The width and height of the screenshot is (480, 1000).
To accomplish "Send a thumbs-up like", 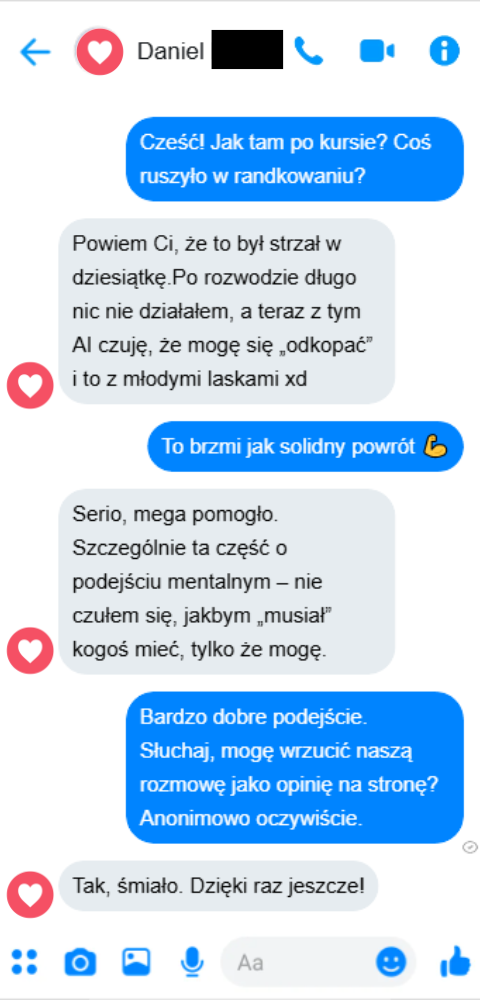I will 455,962.
